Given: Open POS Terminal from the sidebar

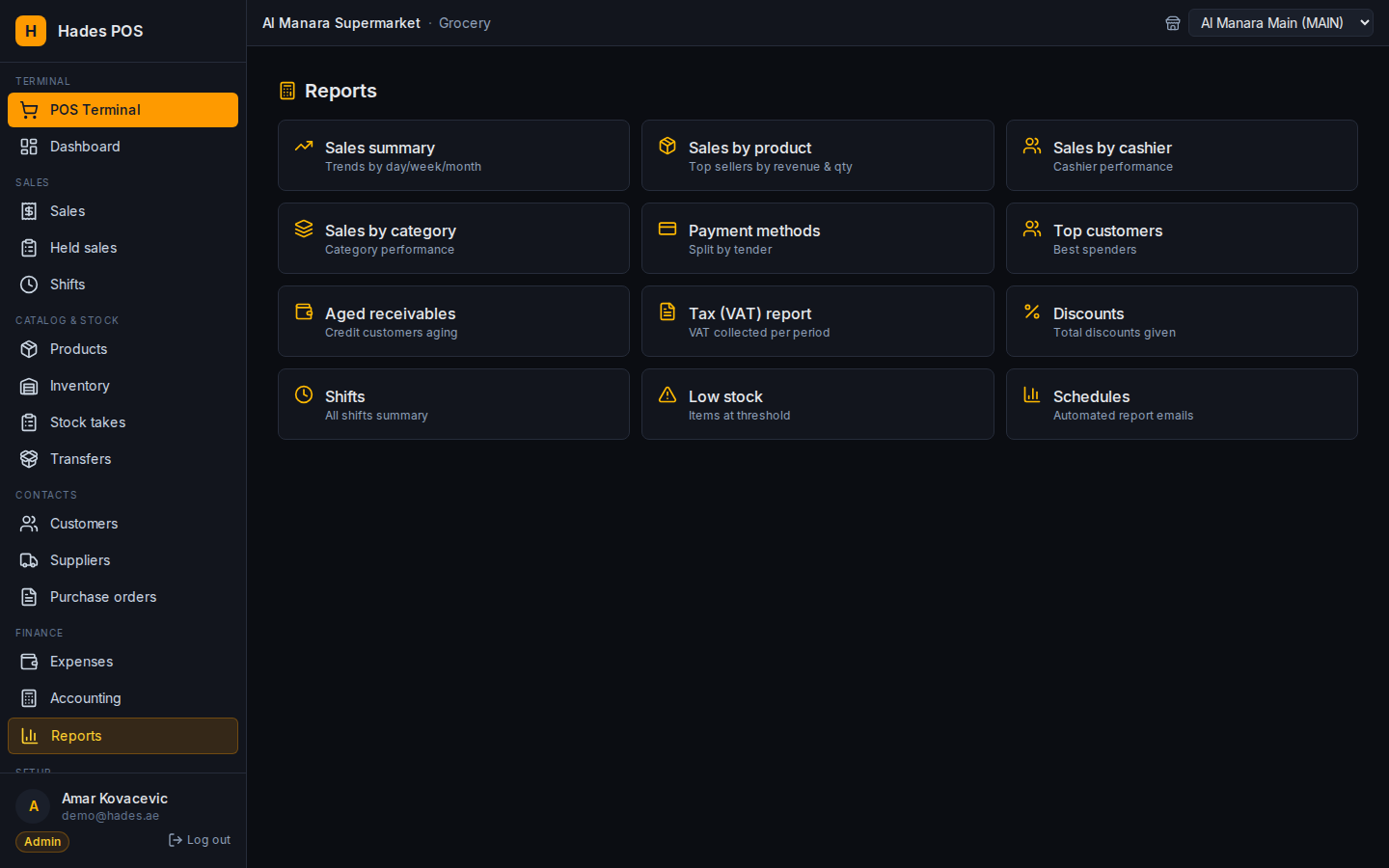Looking at the screenshot, I should [123, 110].
